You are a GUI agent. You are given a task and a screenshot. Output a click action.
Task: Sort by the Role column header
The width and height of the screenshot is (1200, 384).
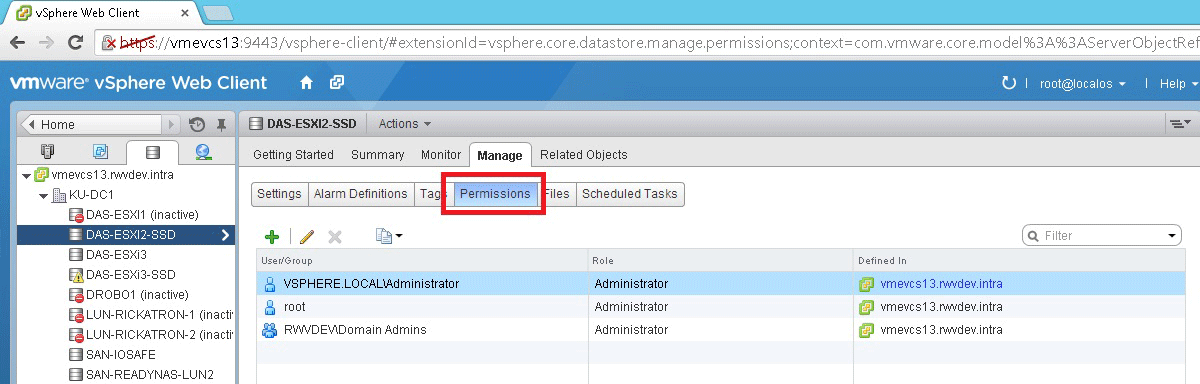(x=720, y=260)
